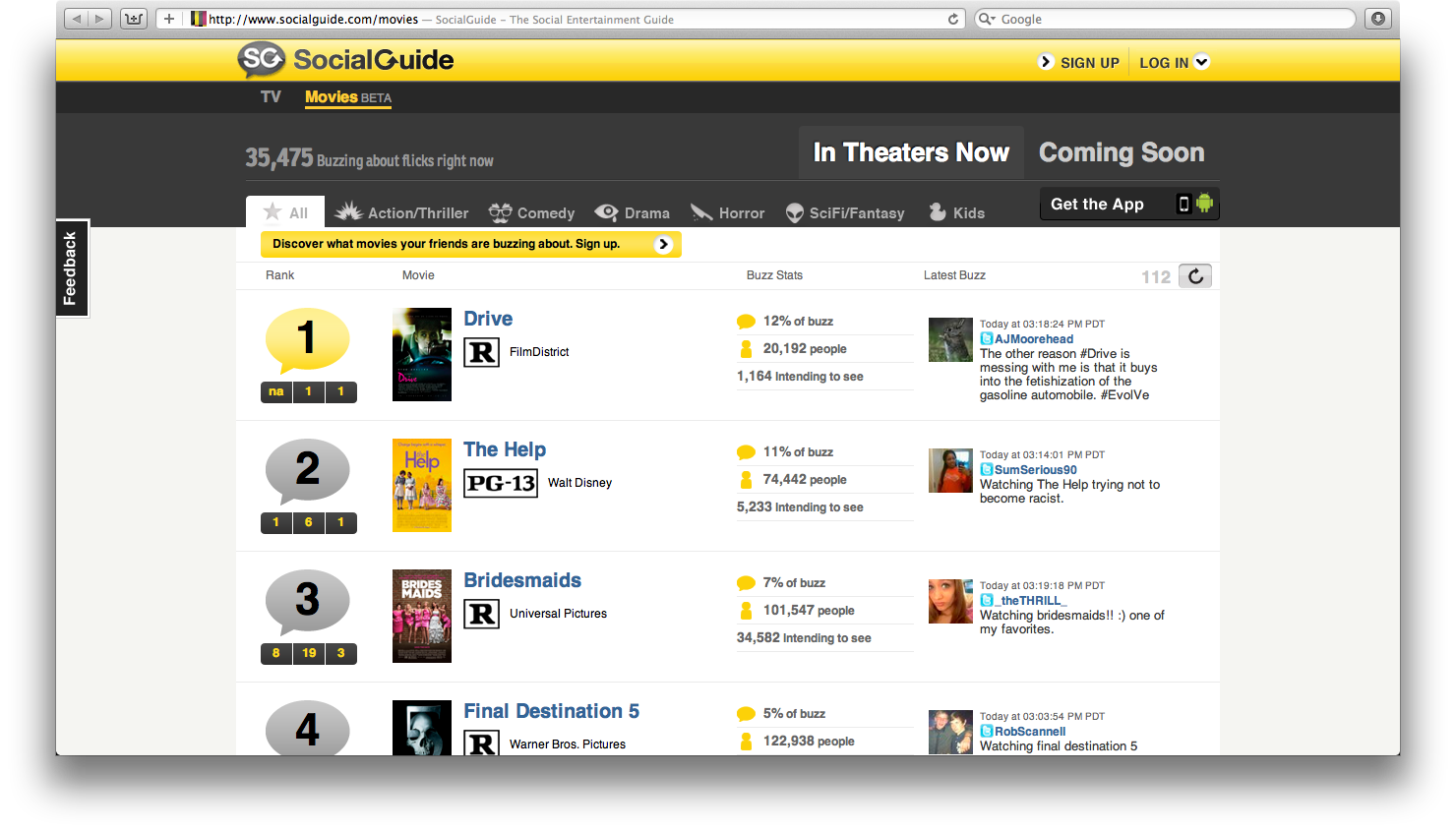Open RobScannell user profile link
This screenshot has width=1456, height=833.
click(1030, 732)
